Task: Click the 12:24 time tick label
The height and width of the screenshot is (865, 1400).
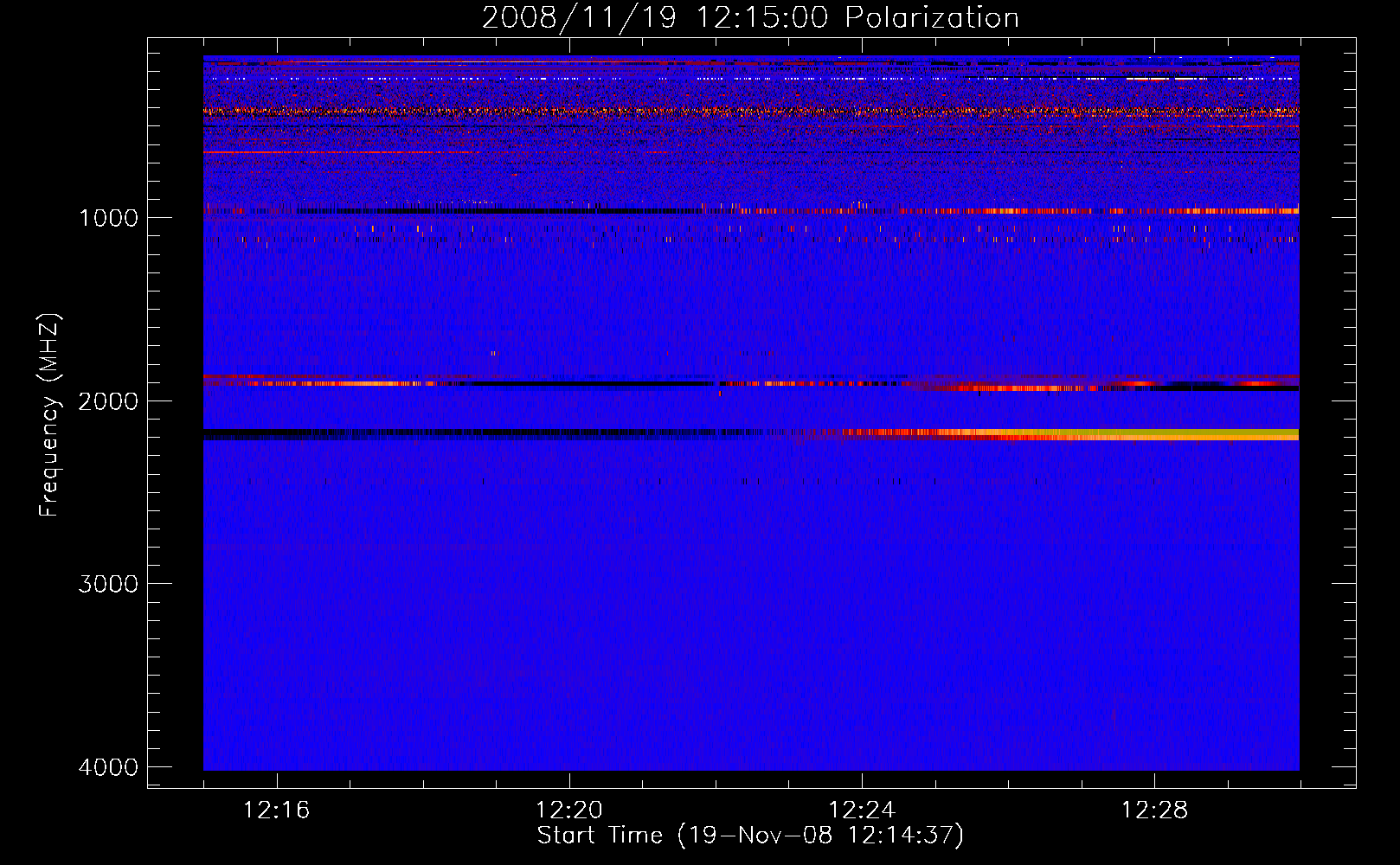Action: [862, 811]
